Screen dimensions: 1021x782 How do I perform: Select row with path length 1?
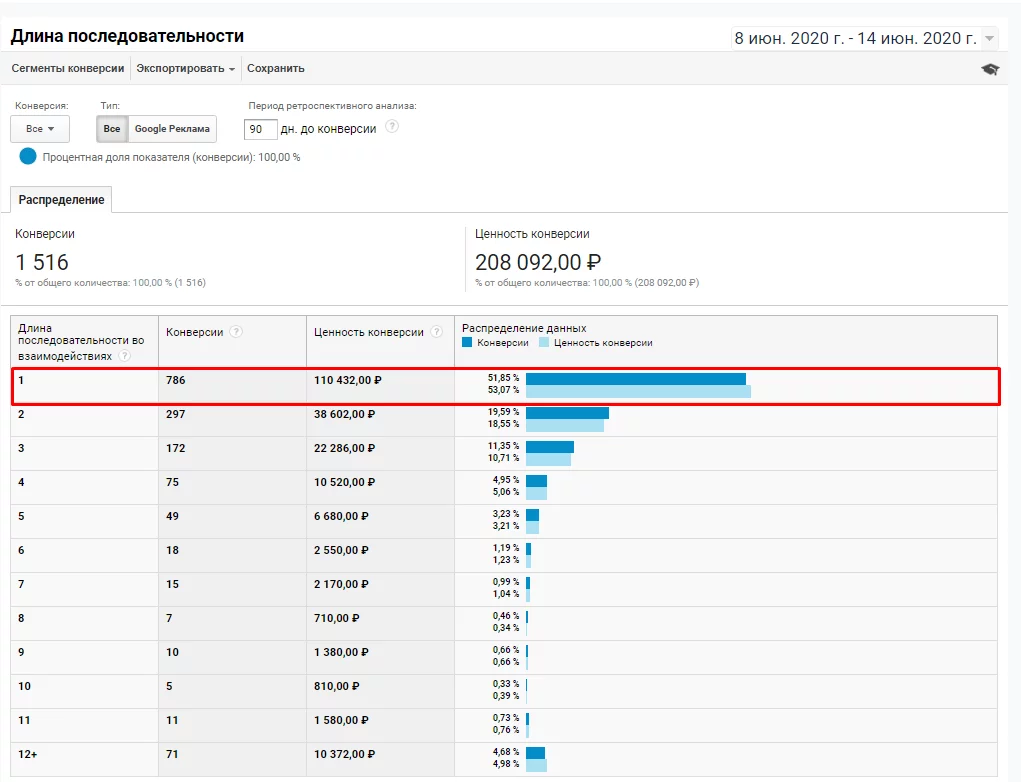coord(505,386)
